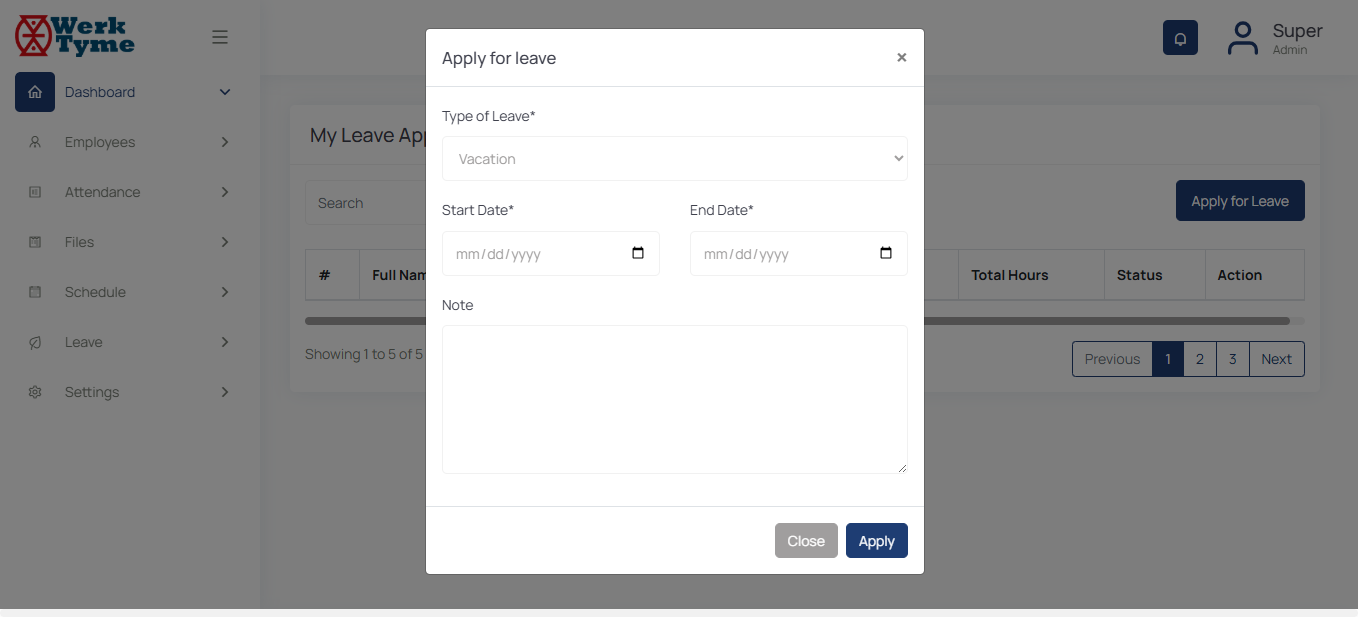Collapse the Dashboard menu chevron
Screen dimensions: 1358x617
click(225, 92)
